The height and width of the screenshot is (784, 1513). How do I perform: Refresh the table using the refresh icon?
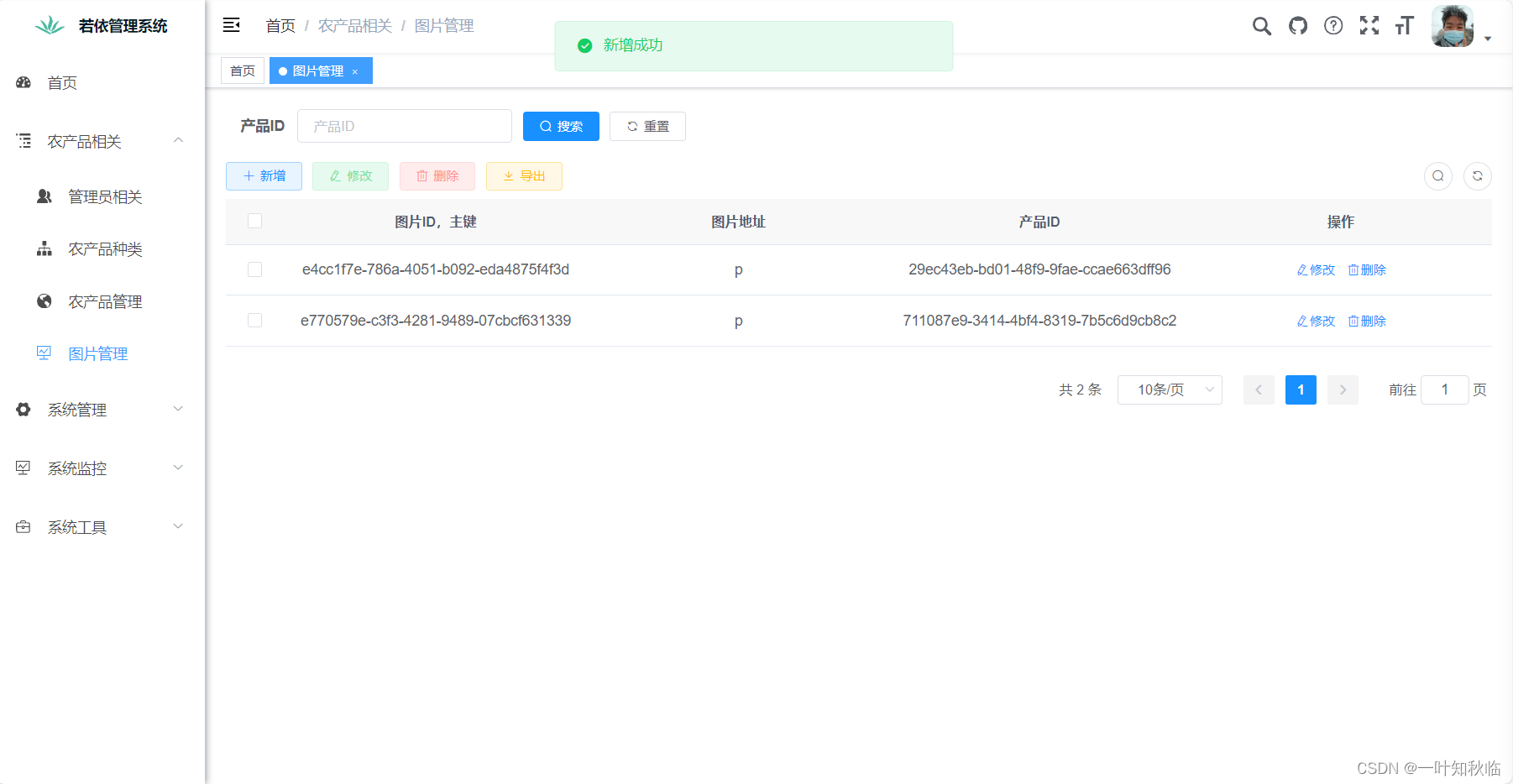click(x=1478, y=176)
